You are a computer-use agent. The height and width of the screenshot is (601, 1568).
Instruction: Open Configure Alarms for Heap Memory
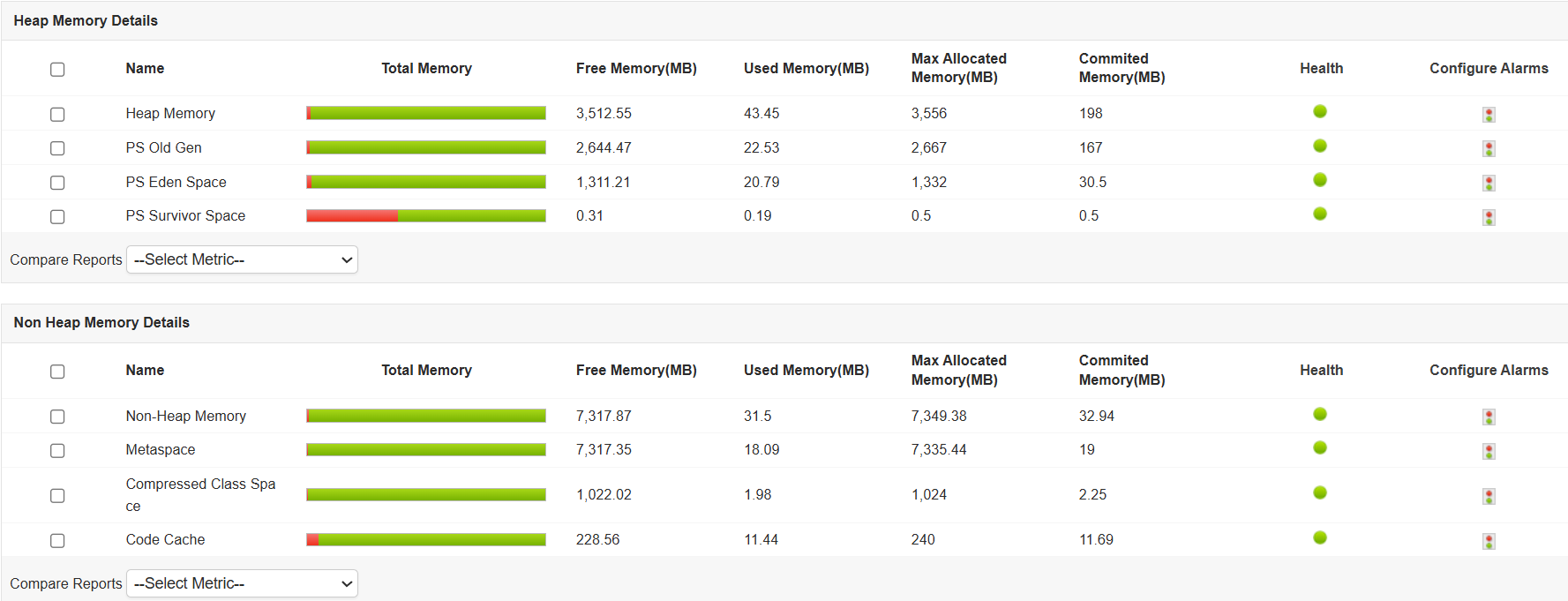(x=1489, y=114)
